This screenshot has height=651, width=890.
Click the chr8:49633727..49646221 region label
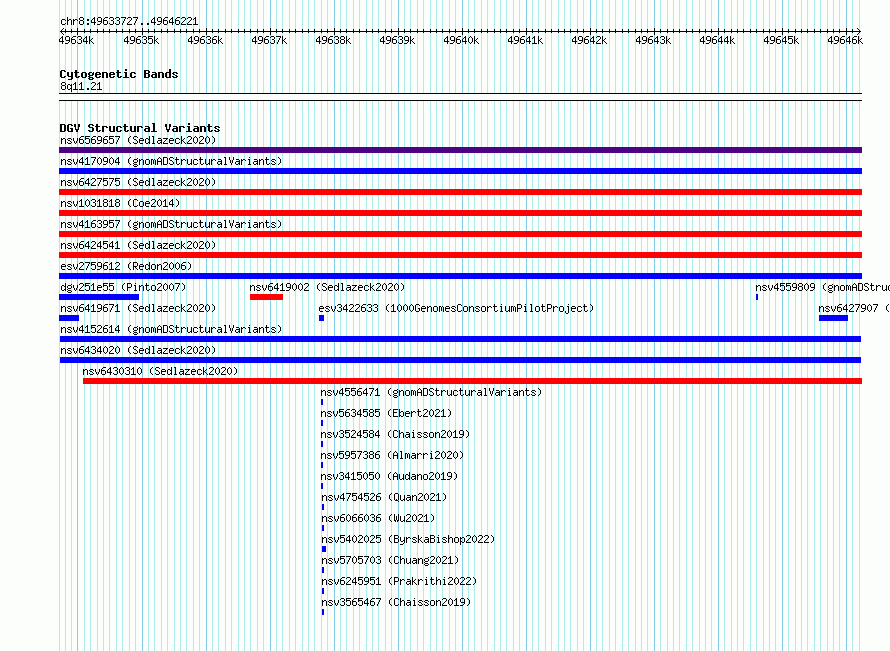click(x=129, y=21)
